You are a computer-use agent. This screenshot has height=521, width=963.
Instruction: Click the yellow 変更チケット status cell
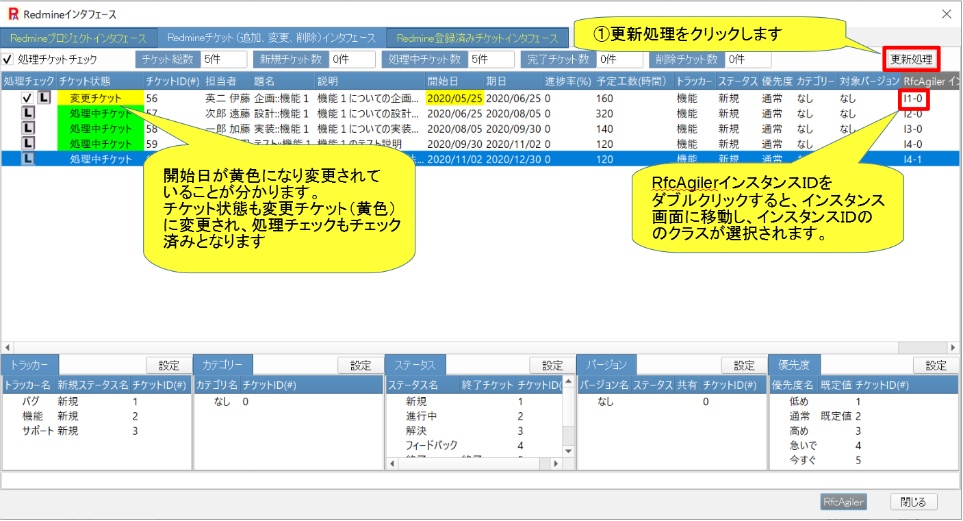(100, 98)
